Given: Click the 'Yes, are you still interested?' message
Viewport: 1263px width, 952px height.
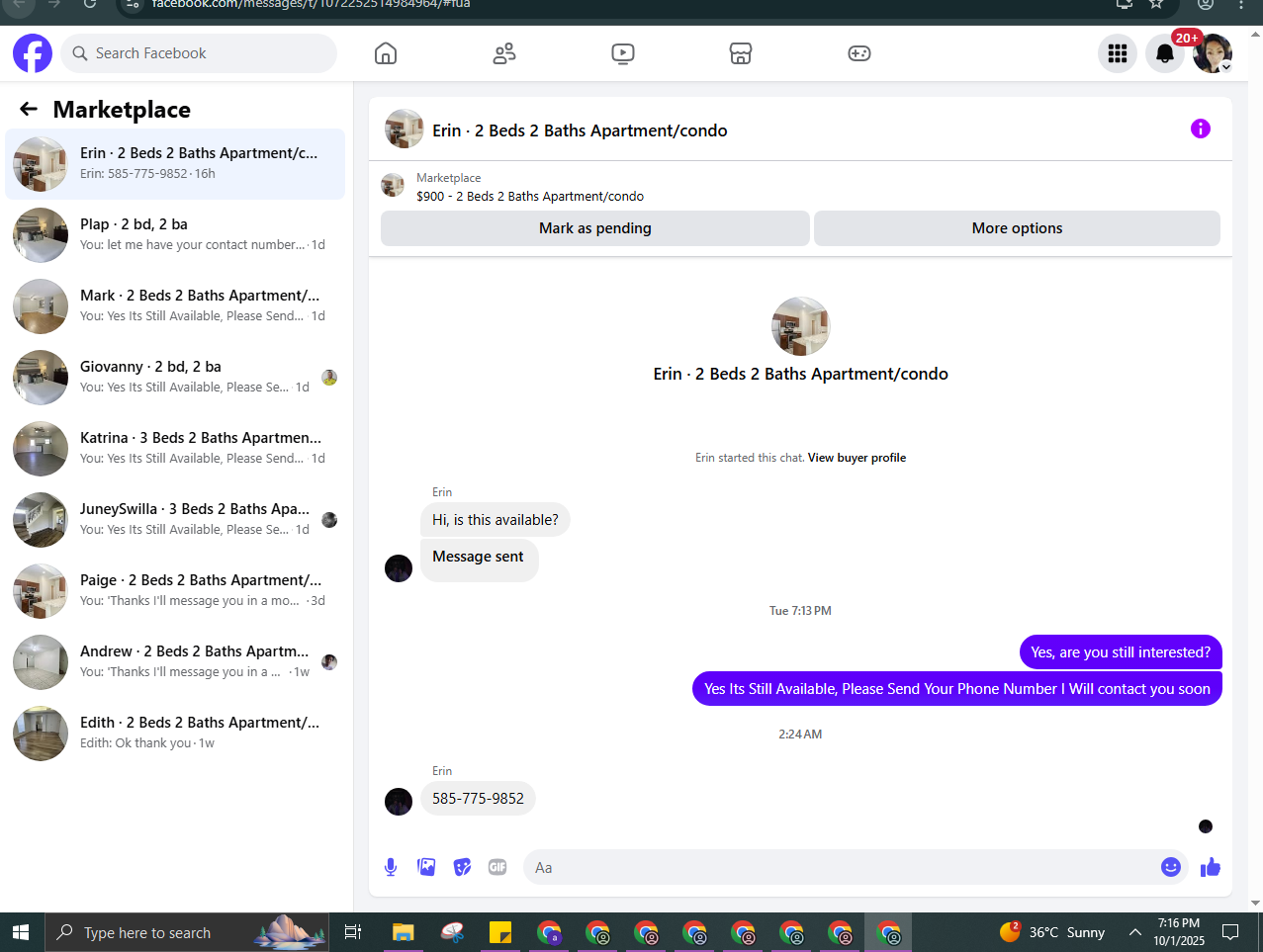Looking at the screenshot, I should [1121, 652].
